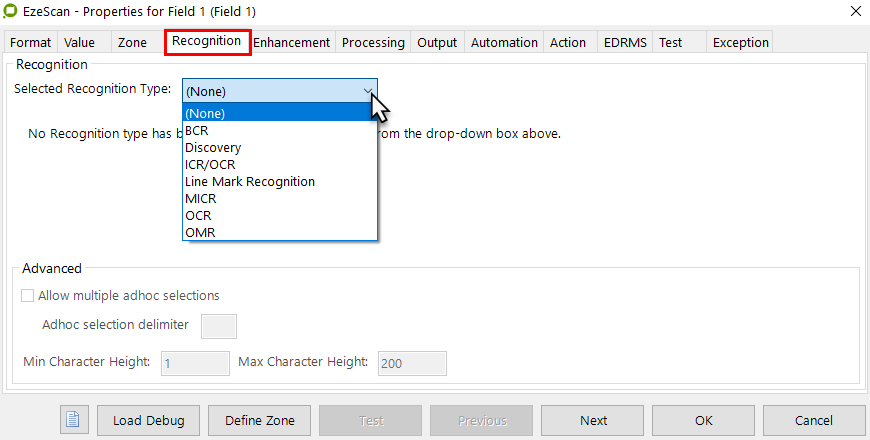Close the Properties dialog window
The width and height of the screenshot is (870, 440).
pos(853,12)
